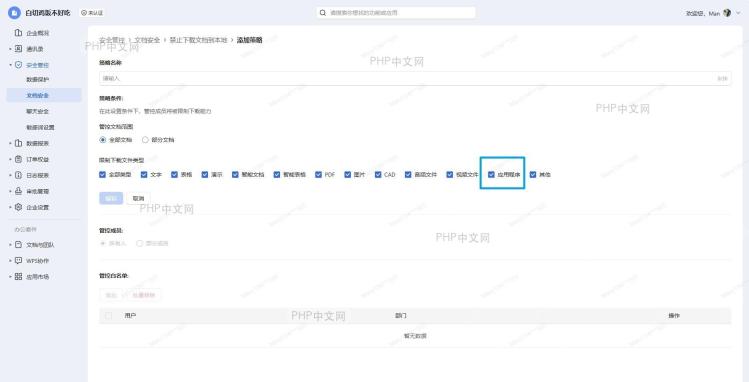Uncheck the 音频文件 checkbox

408,175
